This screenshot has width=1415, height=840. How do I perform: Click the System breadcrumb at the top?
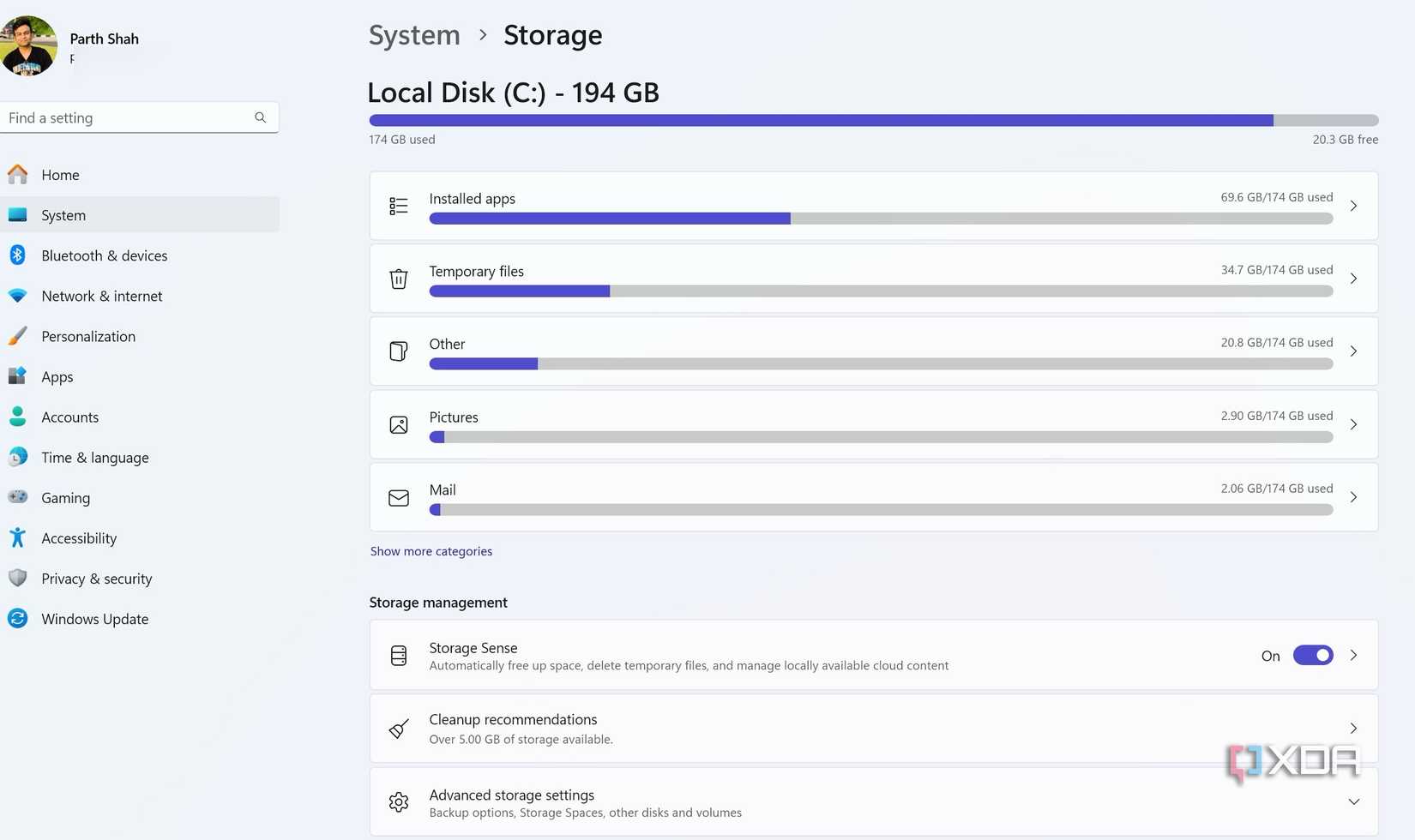click(414, 34)
